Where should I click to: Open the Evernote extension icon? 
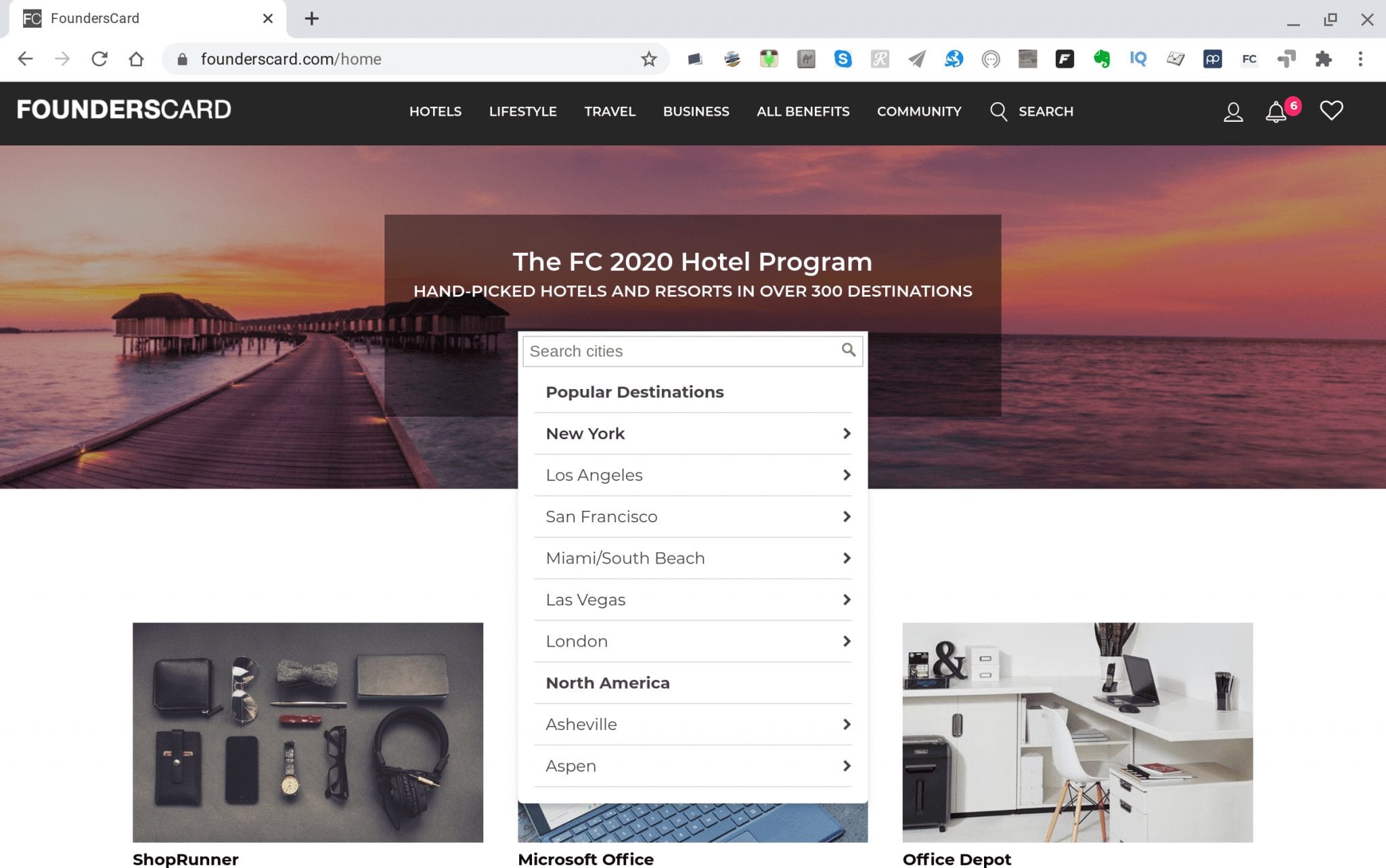(x=1102, y=59)
